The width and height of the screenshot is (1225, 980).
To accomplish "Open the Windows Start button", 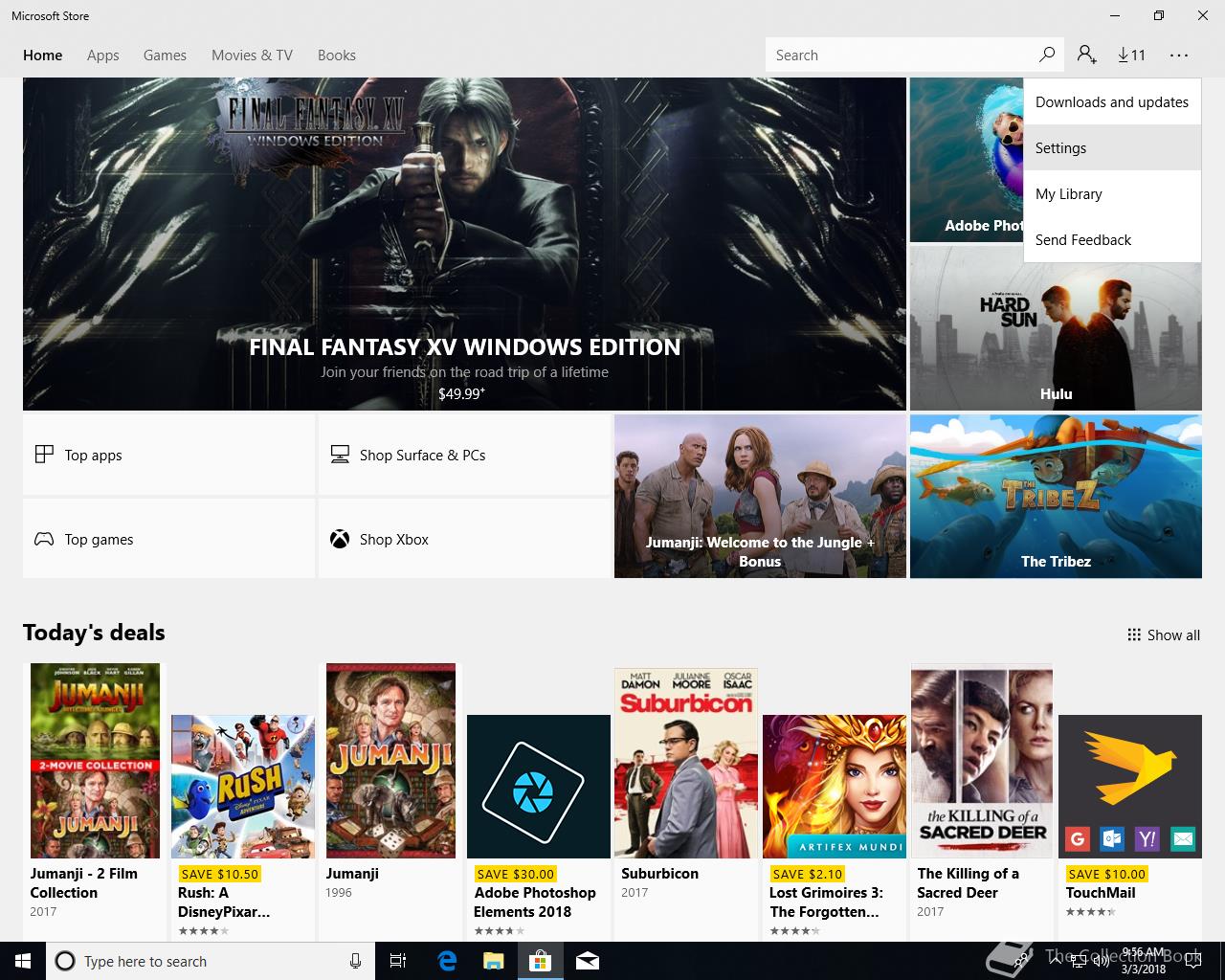I will coord(23,961).
